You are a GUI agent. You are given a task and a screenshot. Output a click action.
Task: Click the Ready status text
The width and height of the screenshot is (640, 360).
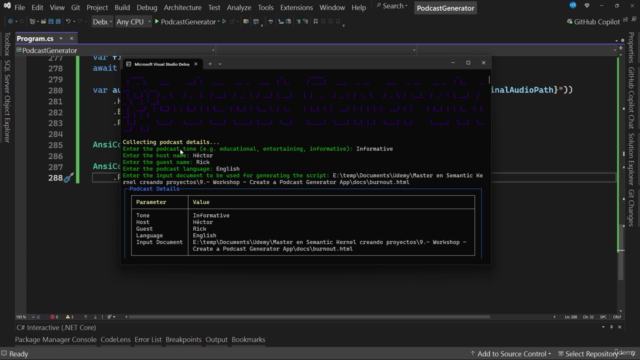click(x=18, y=353)
